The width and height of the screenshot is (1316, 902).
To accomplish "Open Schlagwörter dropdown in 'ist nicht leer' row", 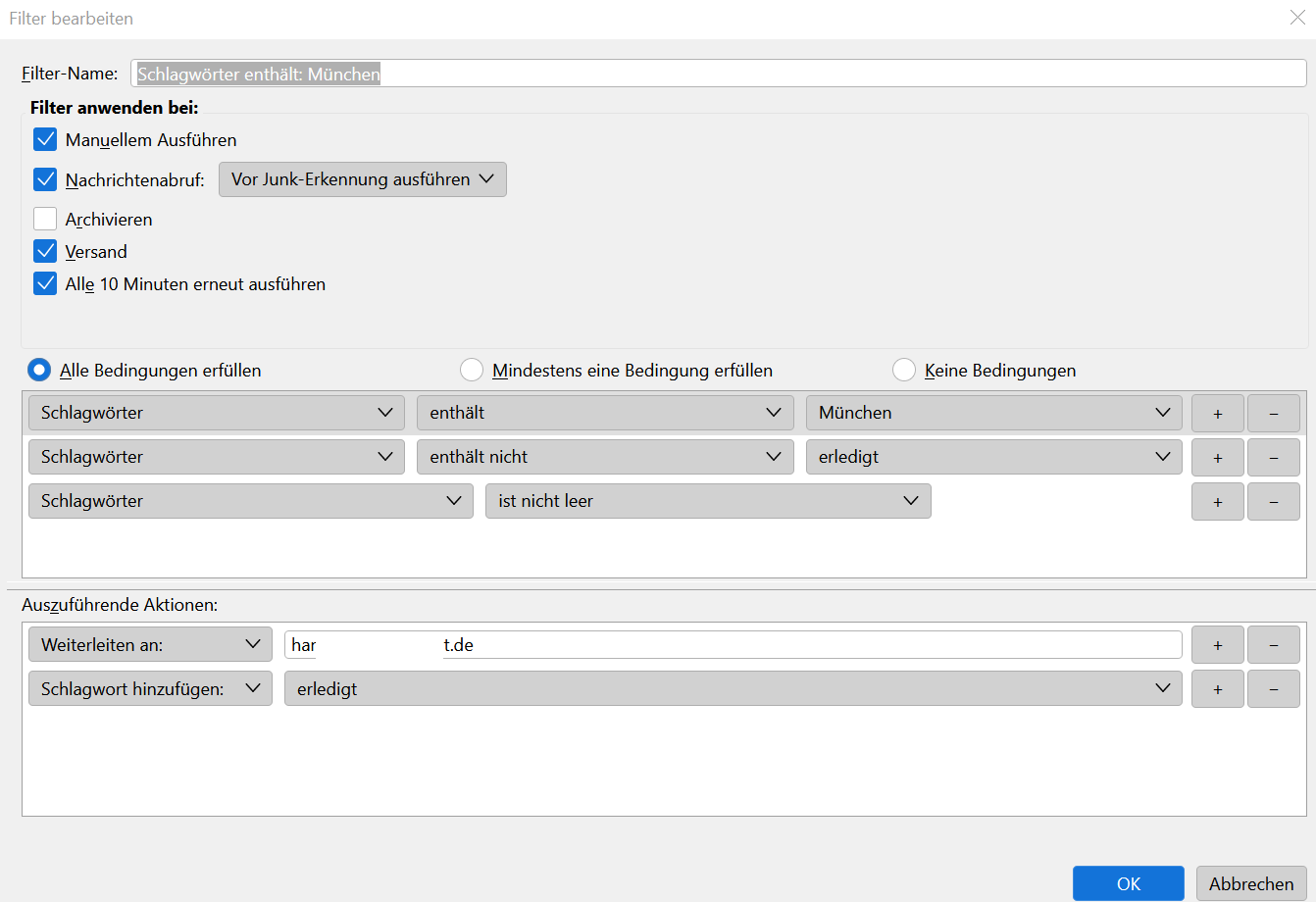I will pyautogui.click(x=251, y=501).
